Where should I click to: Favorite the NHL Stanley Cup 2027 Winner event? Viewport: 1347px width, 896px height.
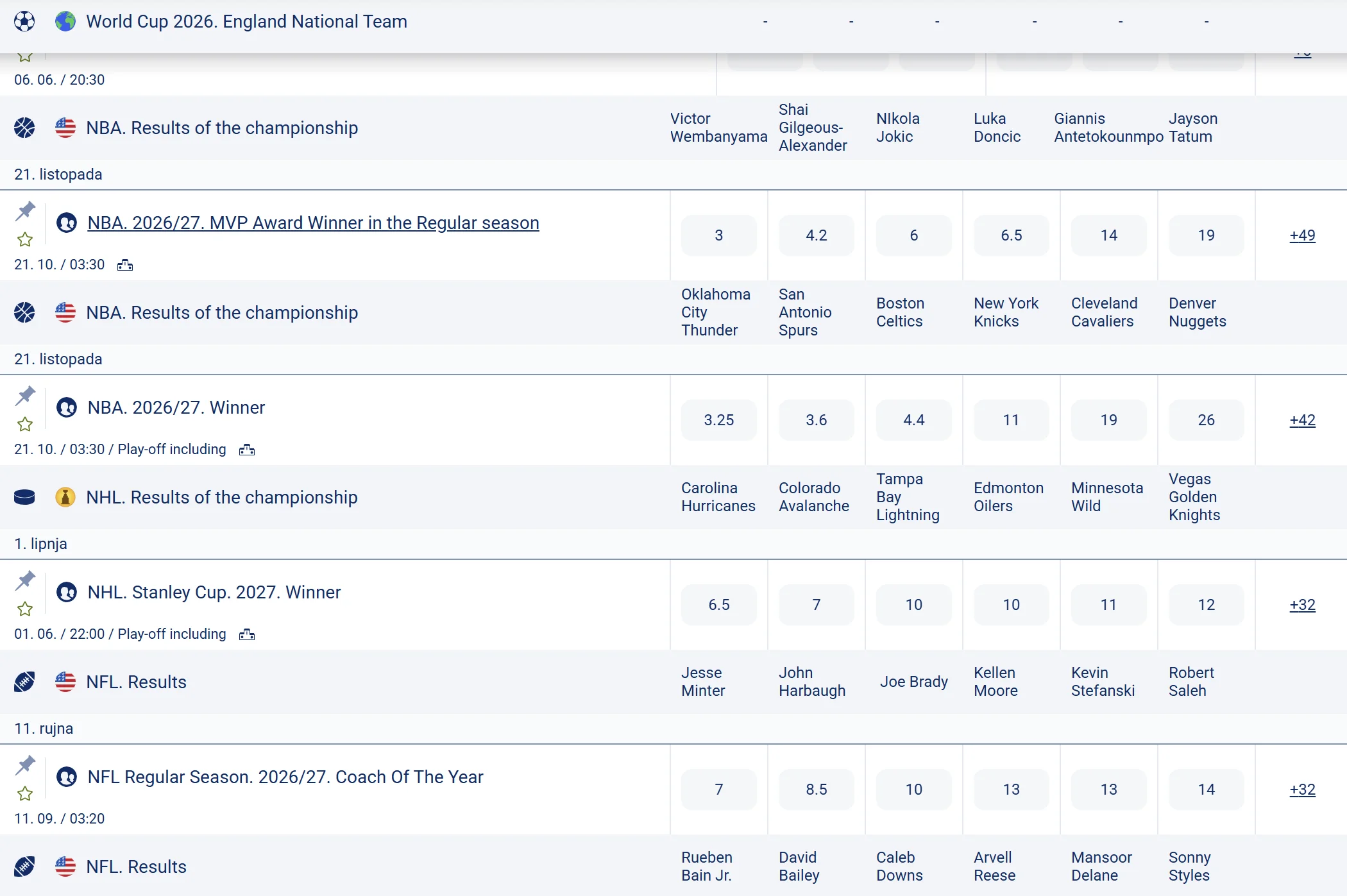tap(25, 609)
